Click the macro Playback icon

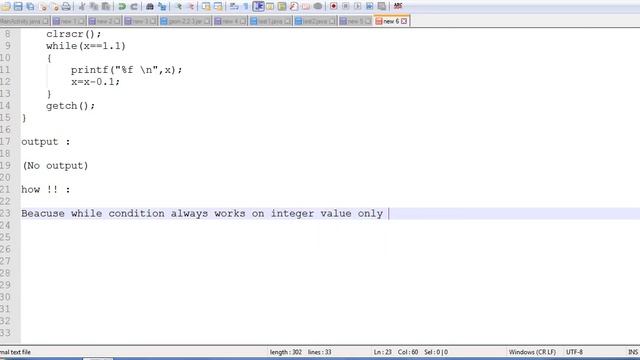coord(358,7)
